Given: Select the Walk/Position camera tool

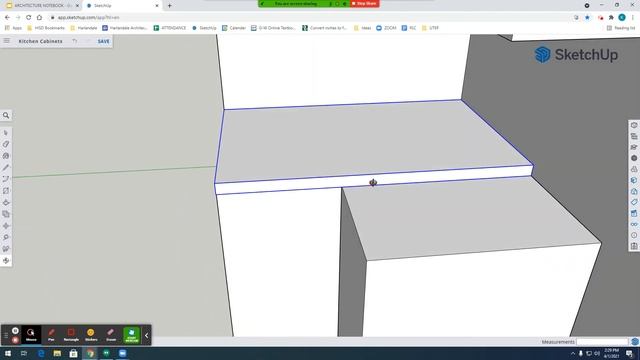Looking at the screenshot, I should point(6,249).
